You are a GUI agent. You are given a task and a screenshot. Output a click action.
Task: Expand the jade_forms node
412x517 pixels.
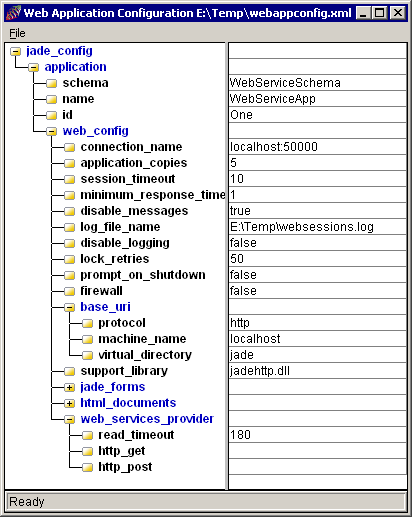[69, 387]
